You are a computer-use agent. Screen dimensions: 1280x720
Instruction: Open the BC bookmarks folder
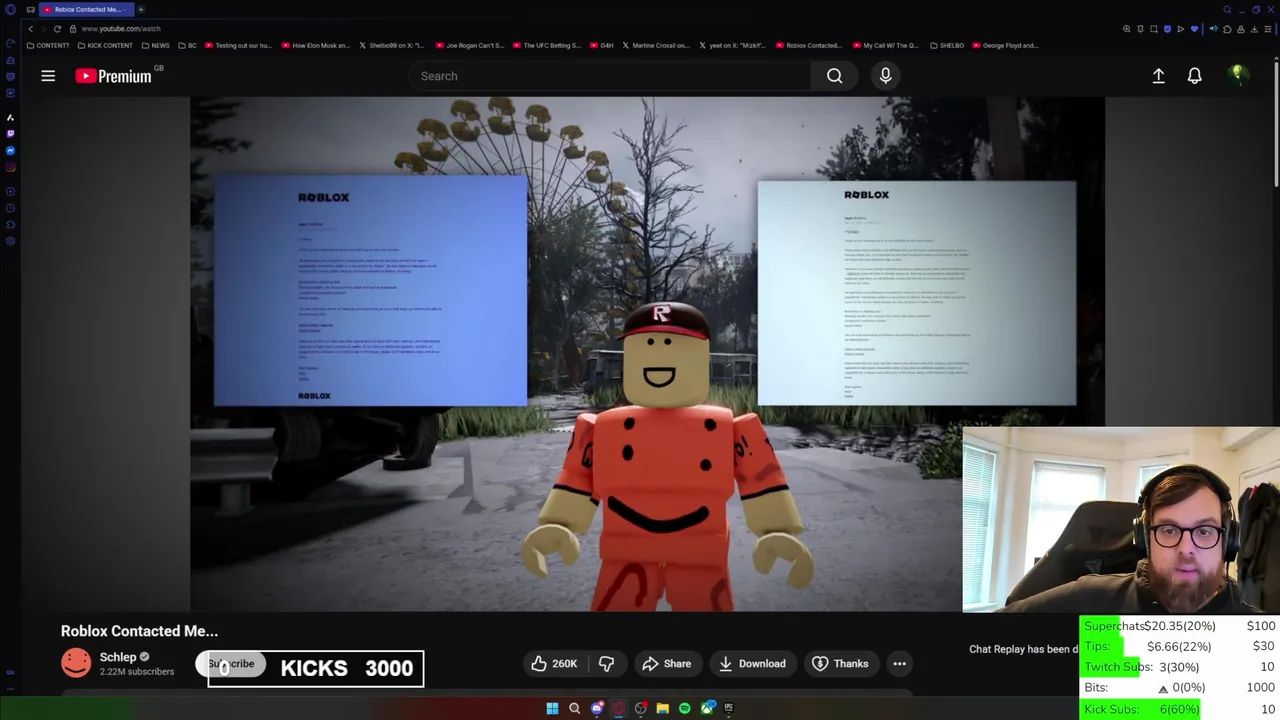point(188,45)
